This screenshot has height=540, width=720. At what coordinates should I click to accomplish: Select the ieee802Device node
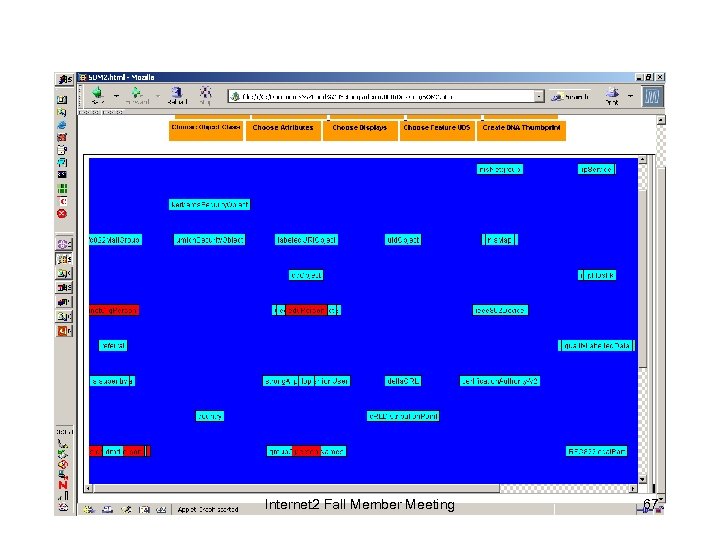click(x=500, y=310)
